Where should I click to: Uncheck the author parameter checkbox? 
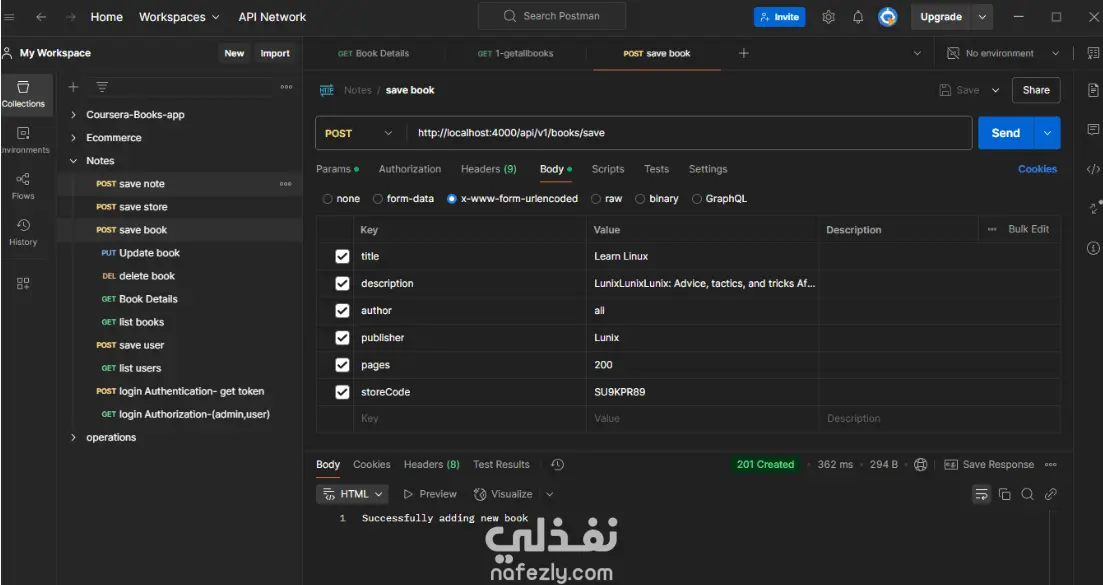342,311
